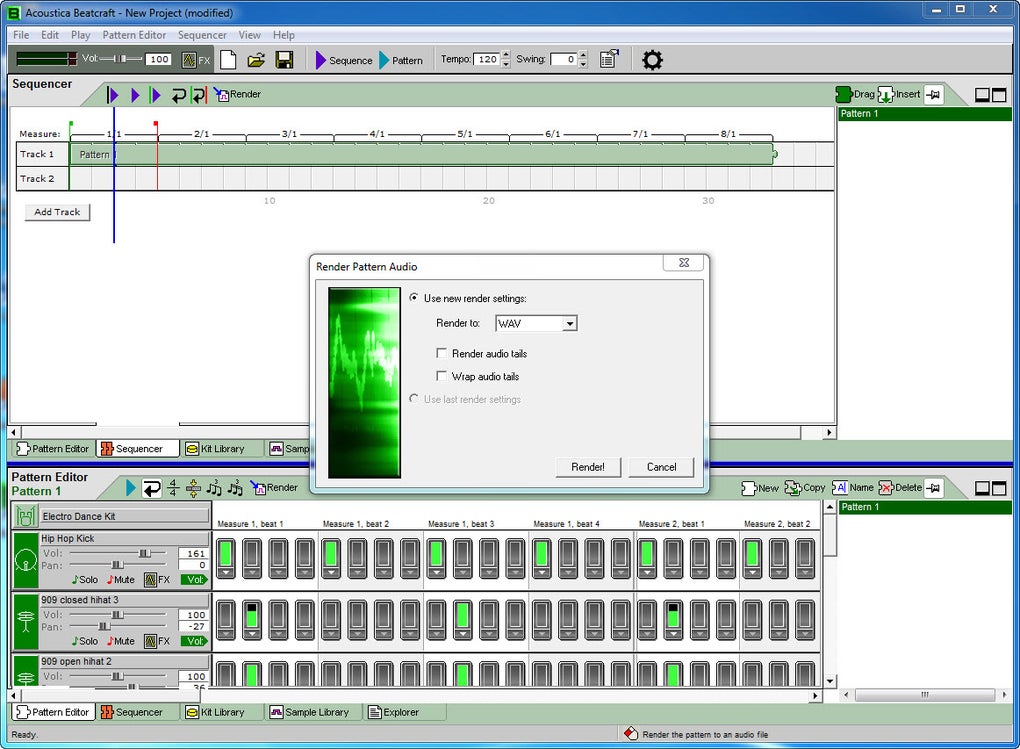Create a New pattern in the Pattern Editor
Viewport: 1020px width, 749px height.
[x=760, y=487]
